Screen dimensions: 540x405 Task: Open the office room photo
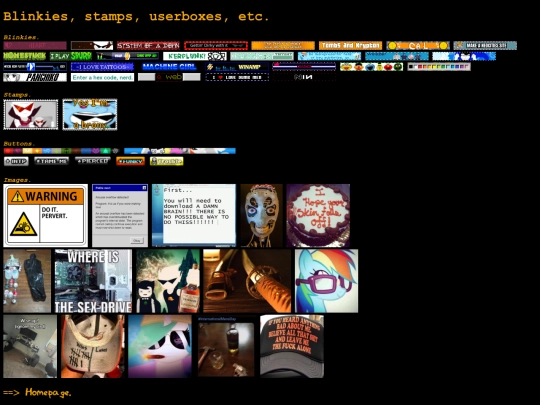(x=30, y=346)
